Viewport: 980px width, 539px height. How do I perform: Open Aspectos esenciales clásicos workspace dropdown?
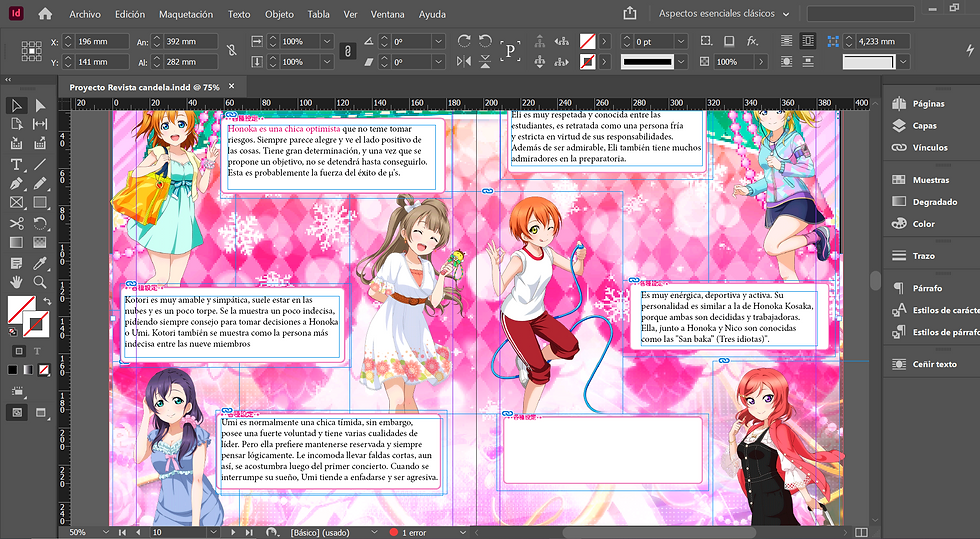click(x=724, y=14)
